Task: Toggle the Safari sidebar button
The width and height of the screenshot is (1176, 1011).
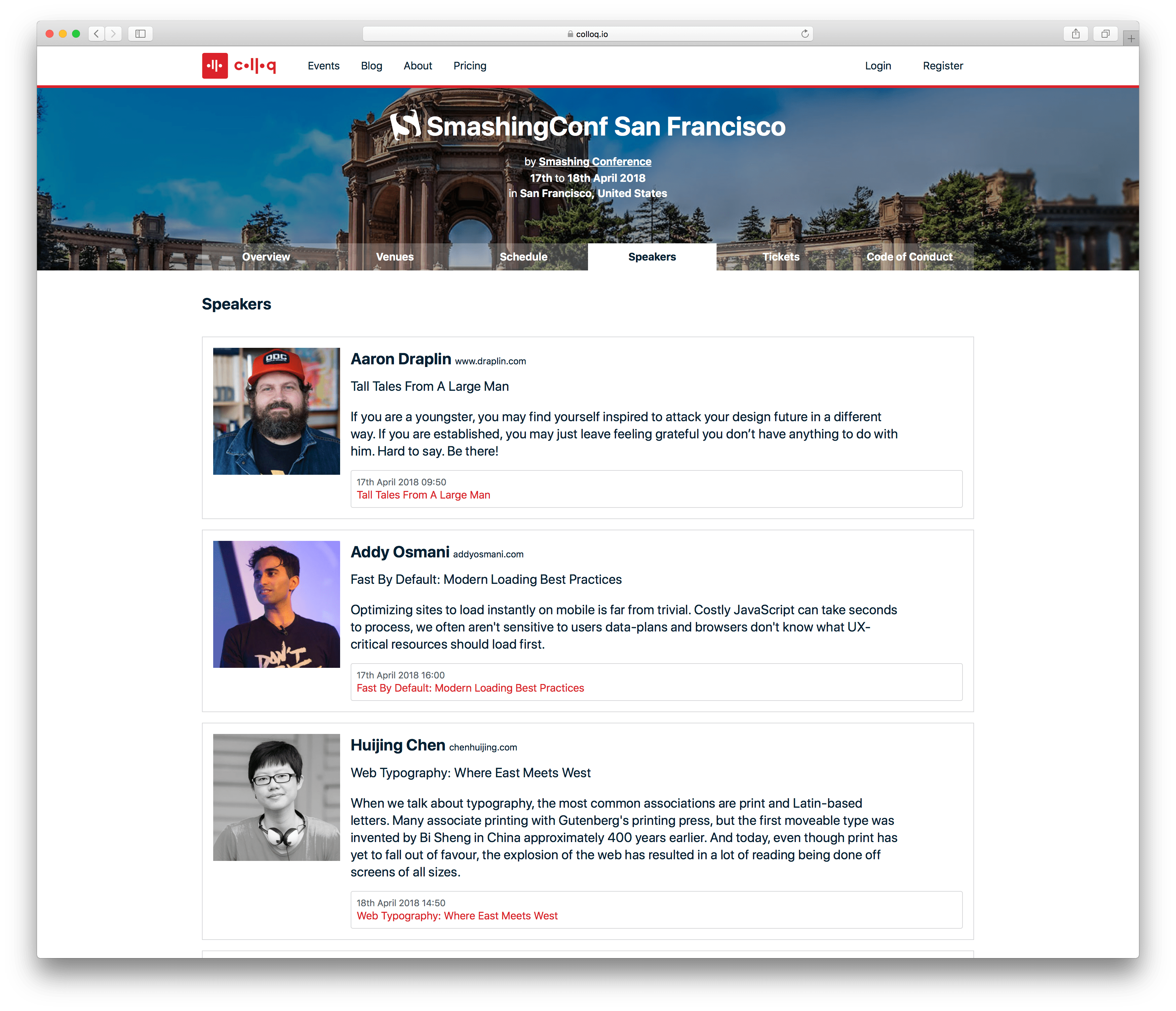Action: pos(140,34)
